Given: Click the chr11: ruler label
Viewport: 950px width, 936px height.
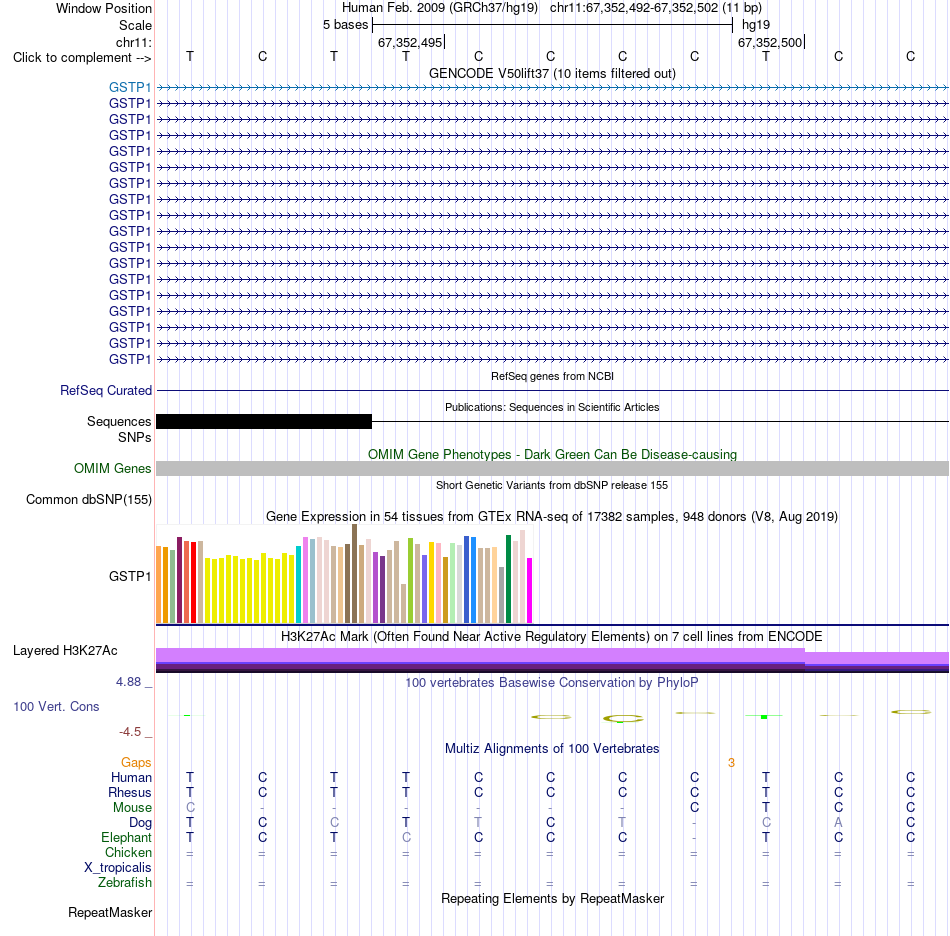Looking at the screenshot, I should [x=133, y=42].
